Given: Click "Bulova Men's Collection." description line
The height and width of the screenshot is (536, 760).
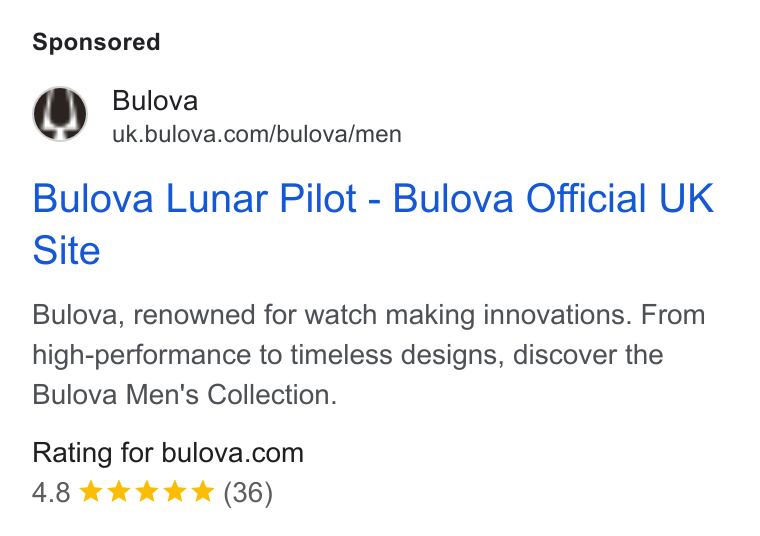Looking at the screenshot, I should click(x=185, y=394).
